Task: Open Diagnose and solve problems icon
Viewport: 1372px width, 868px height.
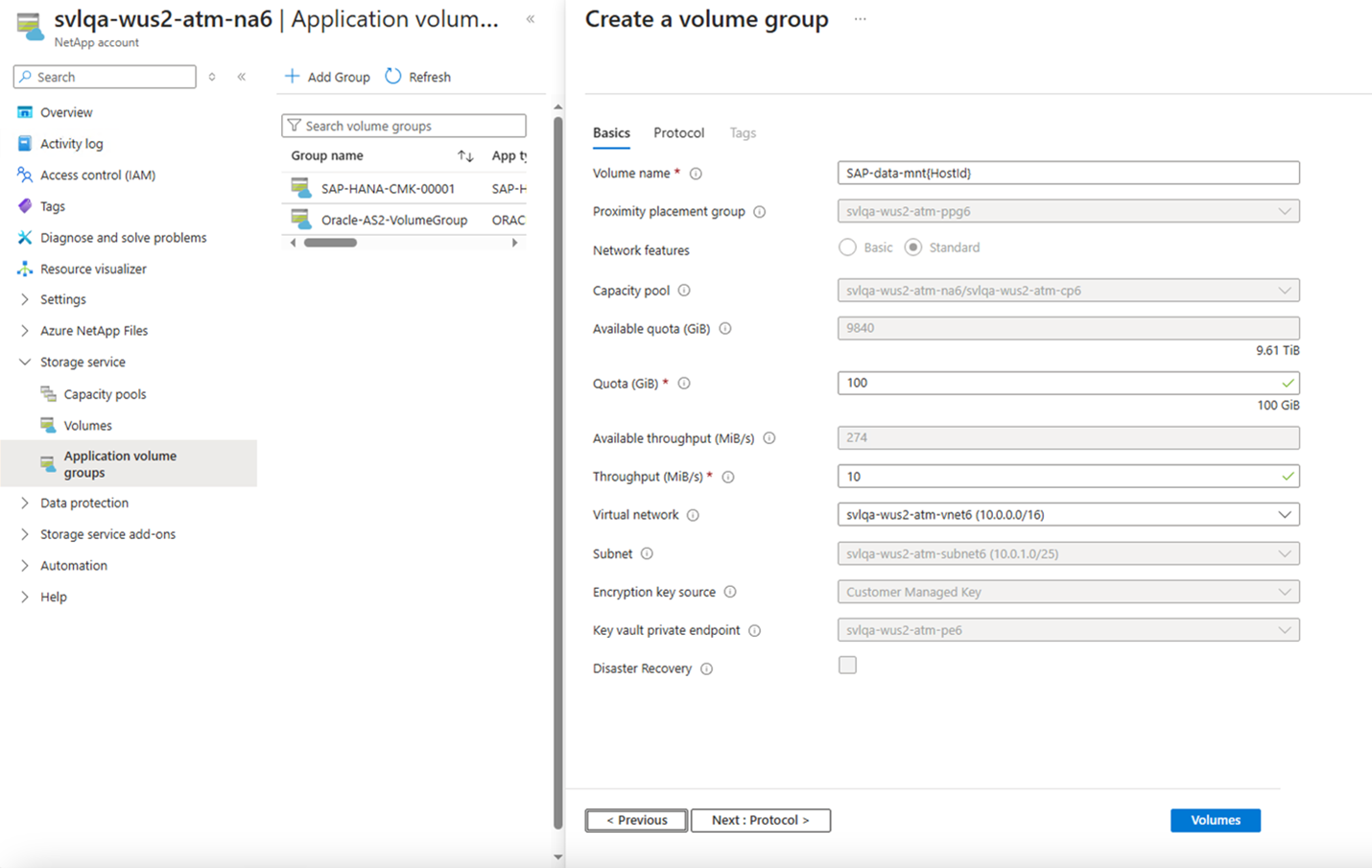Action: [25, 238]
